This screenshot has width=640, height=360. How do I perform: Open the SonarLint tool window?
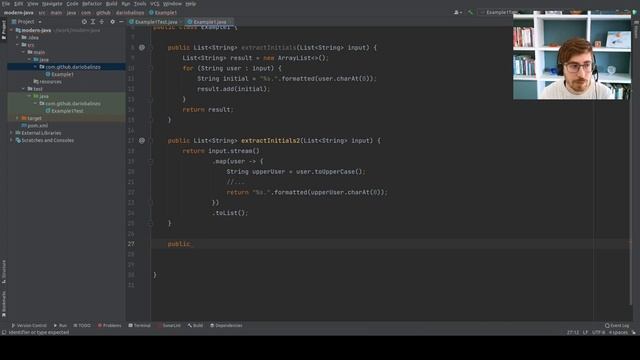[x=169, y=325]
